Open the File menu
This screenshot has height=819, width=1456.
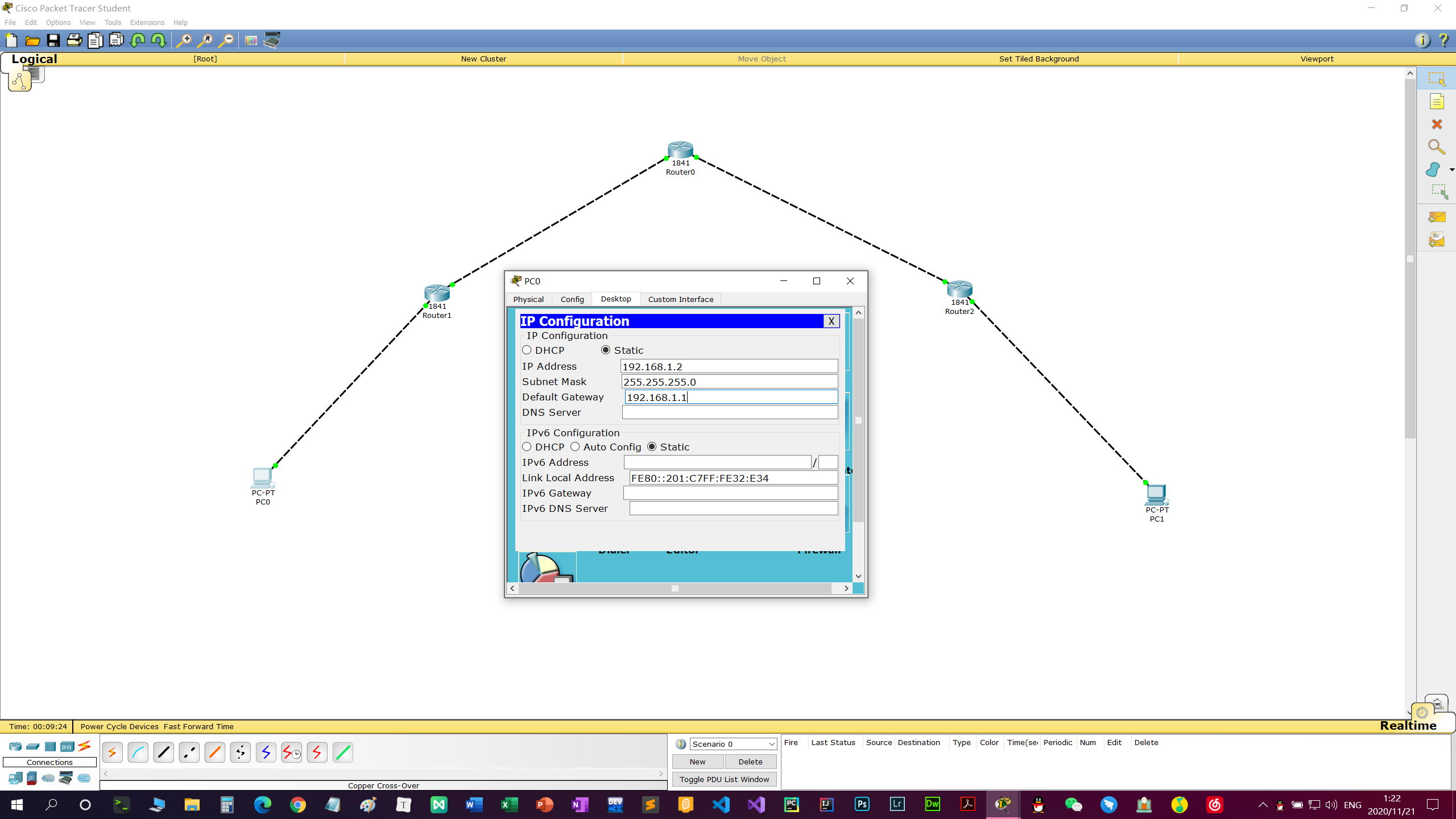10,23
